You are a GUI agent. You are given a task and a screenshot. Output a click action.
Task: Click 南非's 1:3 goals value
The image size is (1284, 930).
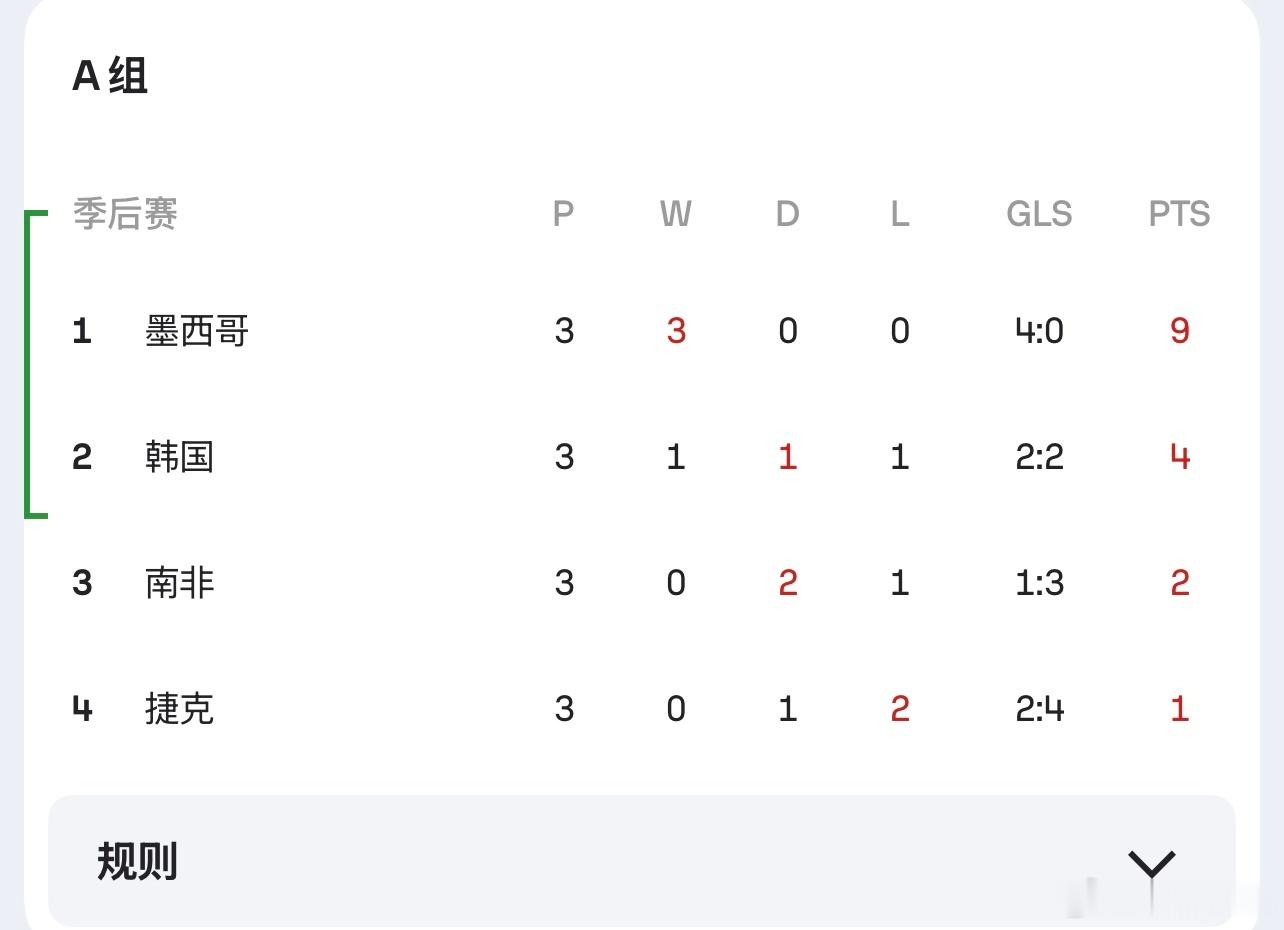[1039, 583]
